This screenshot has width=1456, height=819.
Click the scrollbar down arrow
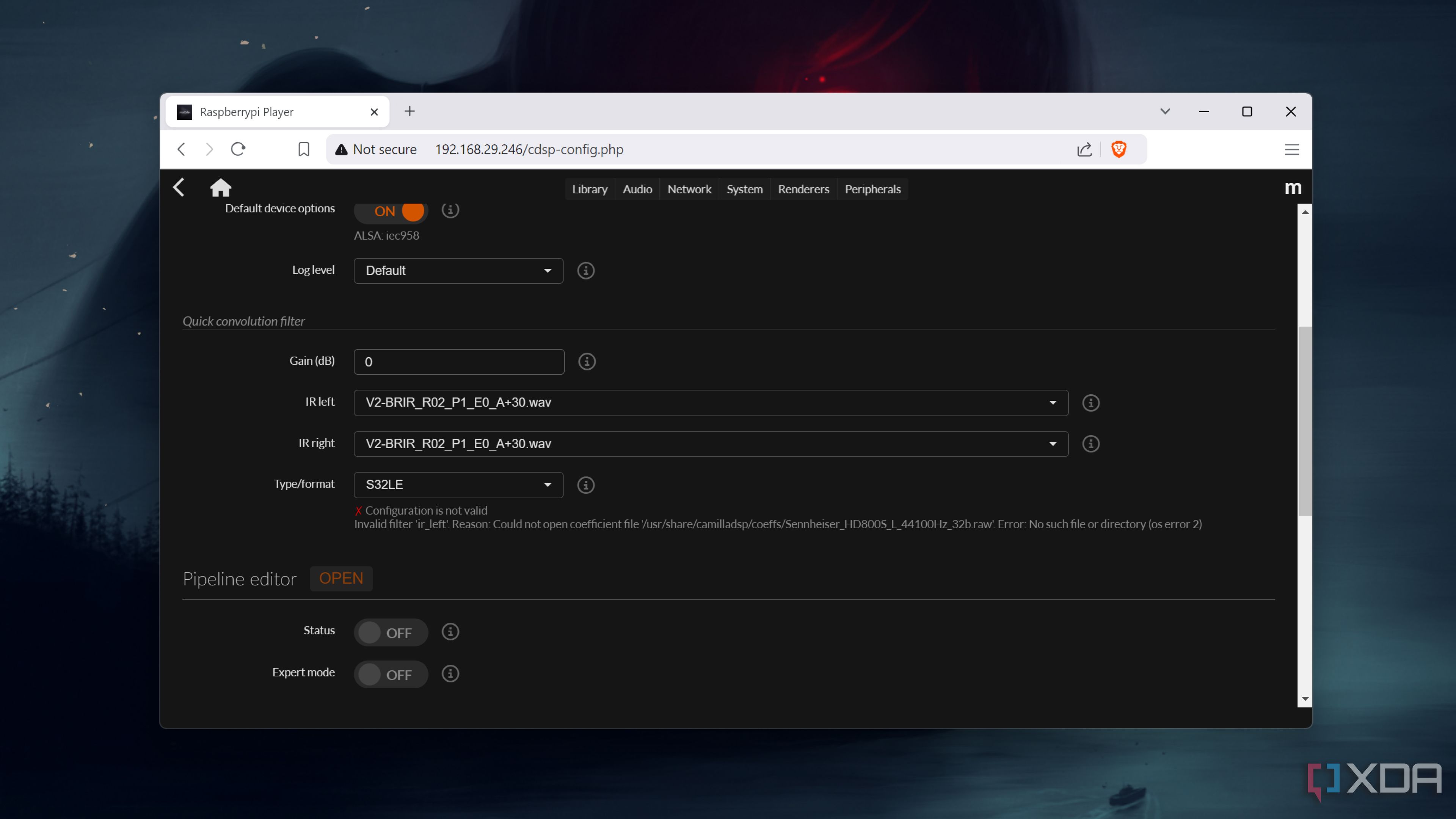[1304, 698]
